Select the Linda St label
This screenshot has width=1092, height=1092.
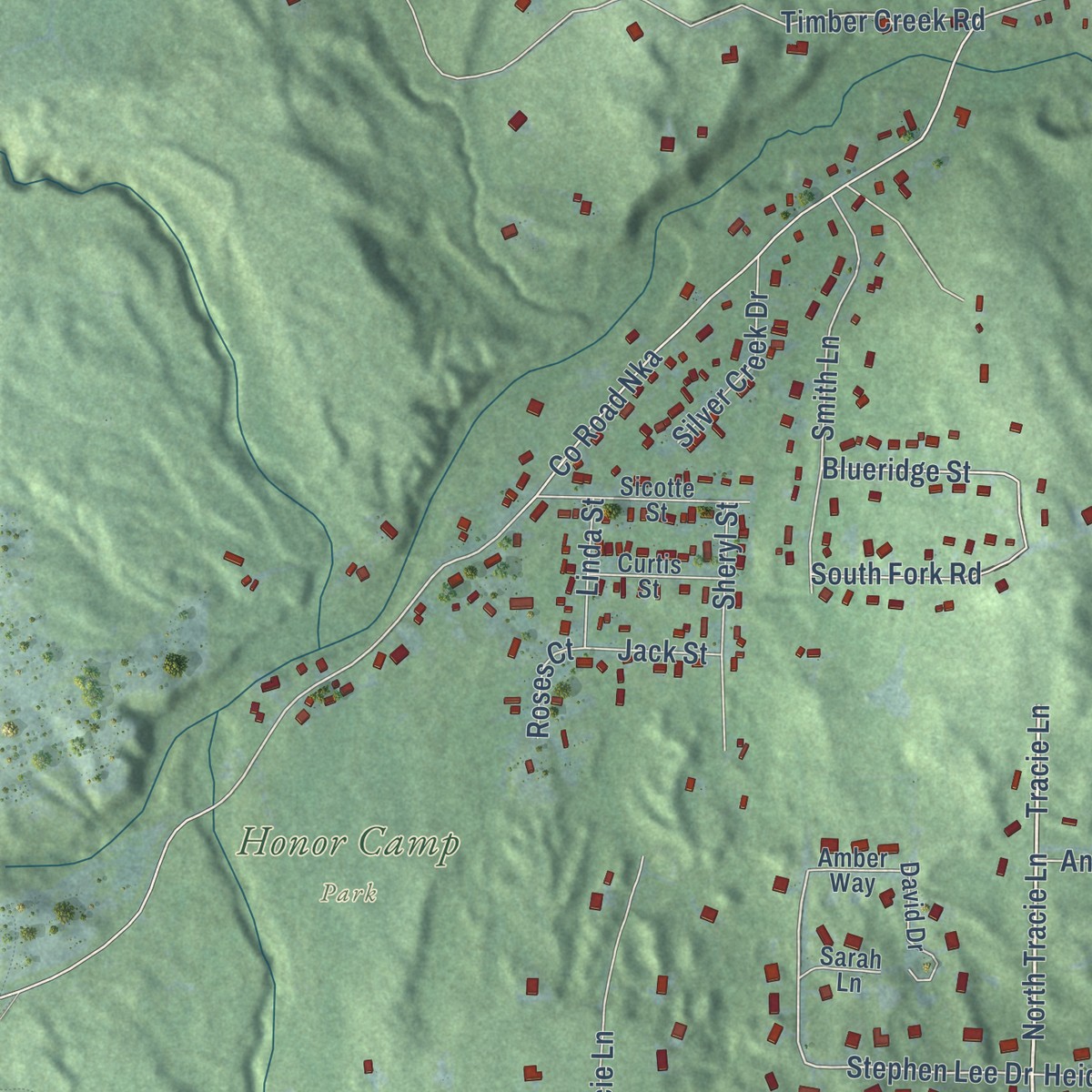pyautogui.click(x=591, y=549)
